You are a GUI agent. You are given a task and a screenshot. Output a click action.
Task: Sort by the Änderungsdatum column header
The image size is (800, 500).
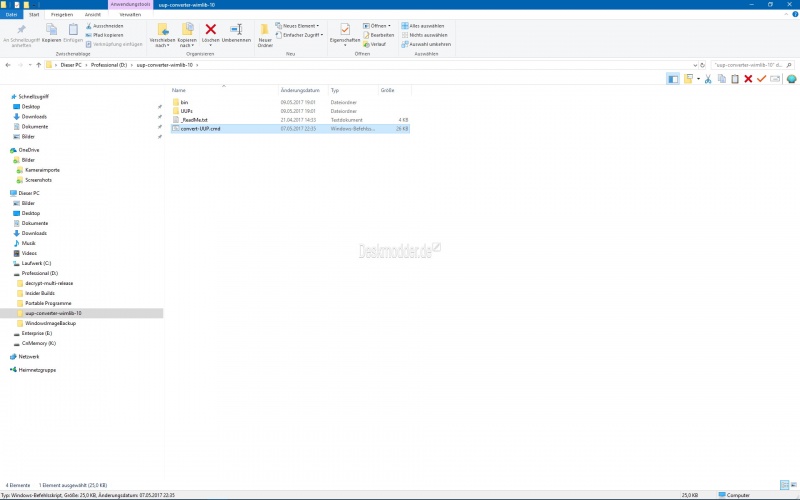point(304,90)
